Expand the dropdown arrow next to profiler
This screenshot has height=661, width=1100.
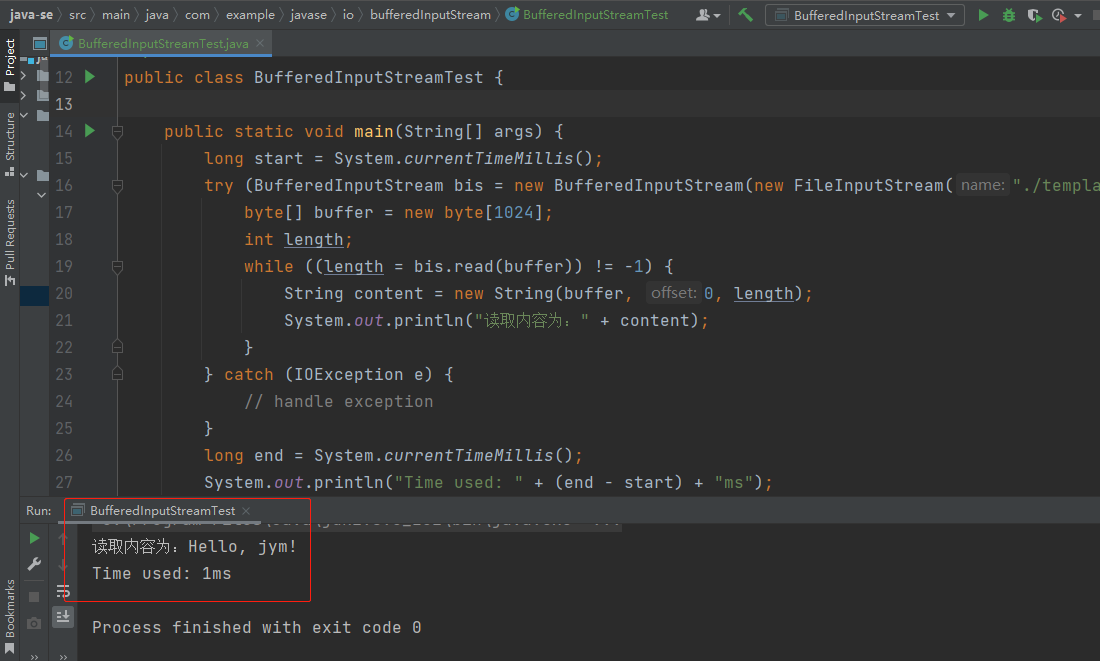coord(1078,15)
